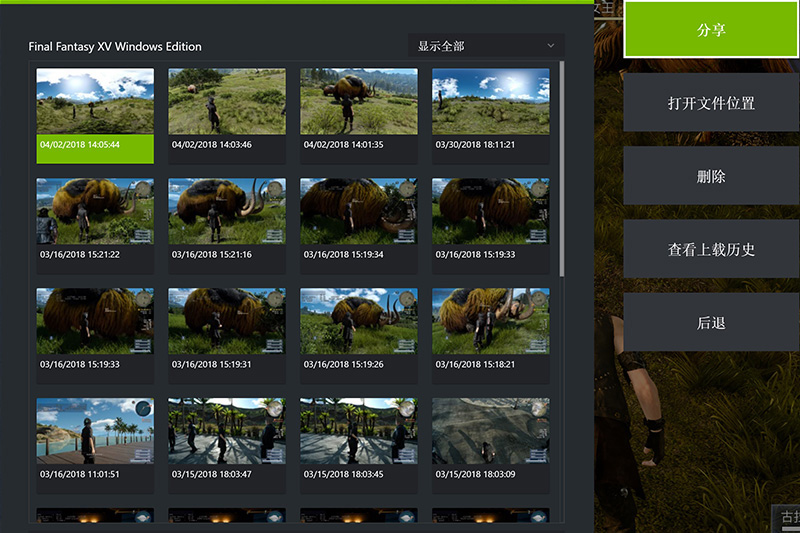Screen dimensions: 800x533
Task: Delete the selected screenshot with 删除
Action: (711, 176)
